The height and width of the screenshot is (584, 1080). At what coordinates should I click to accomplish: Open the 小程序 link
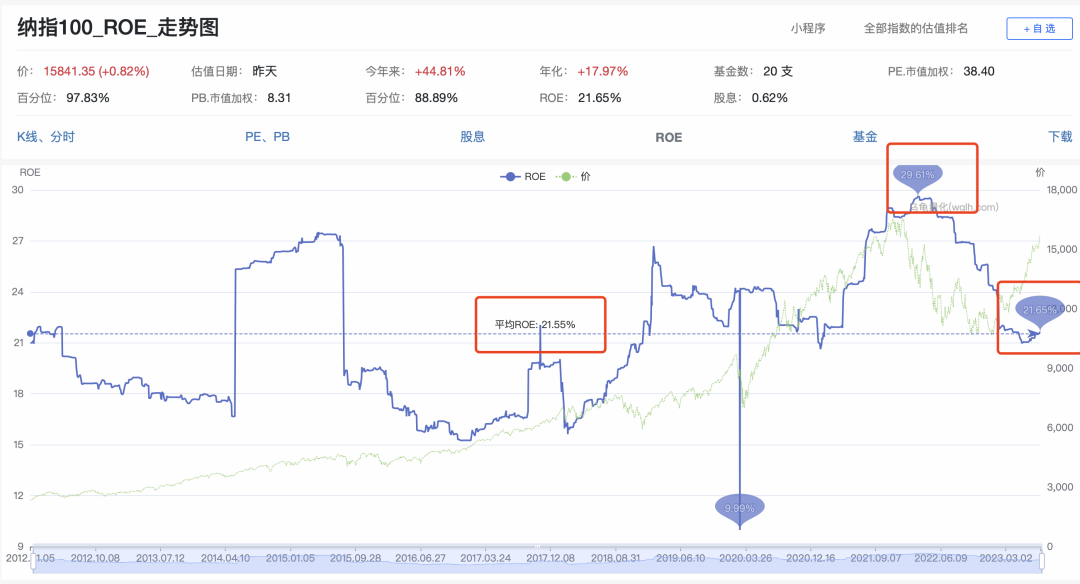coord(807,29)
